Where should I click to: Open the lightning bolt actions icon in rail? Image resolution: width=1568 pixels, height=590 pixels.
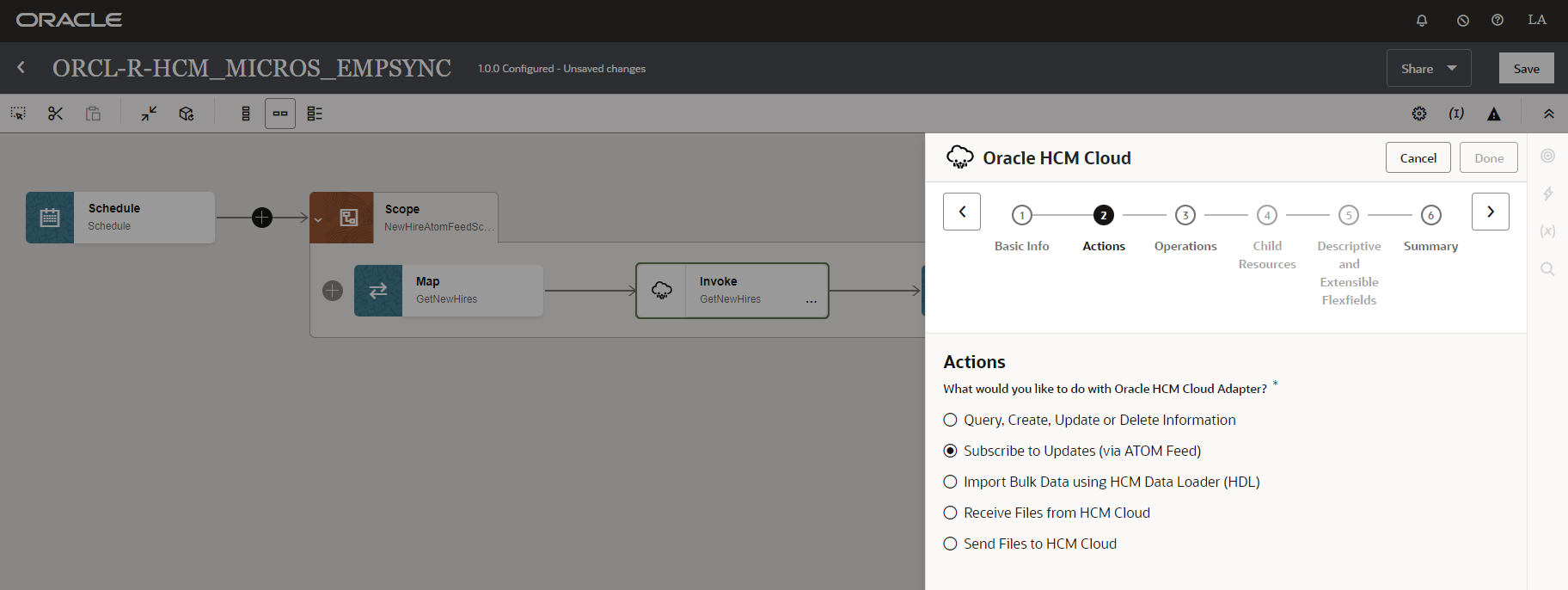[x=1547, y=194]
